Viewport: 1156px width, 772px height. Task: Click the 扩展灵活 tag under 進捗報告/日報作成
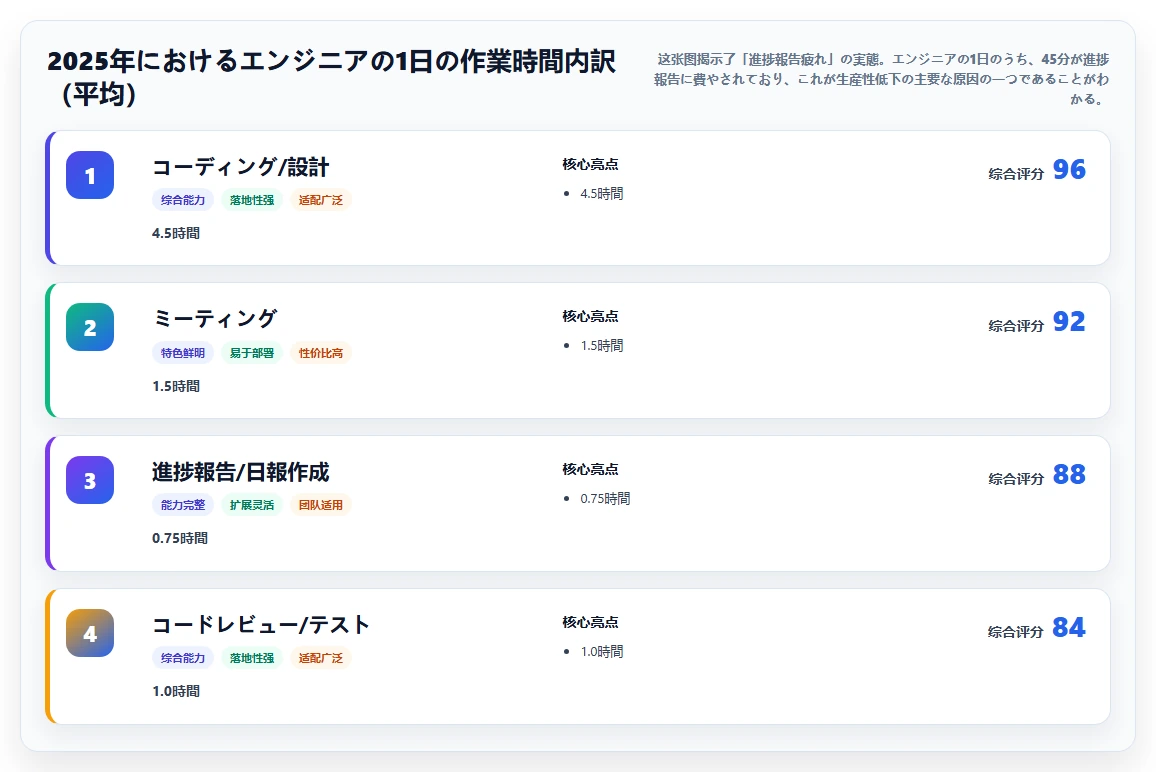click(x=251, y=505)
